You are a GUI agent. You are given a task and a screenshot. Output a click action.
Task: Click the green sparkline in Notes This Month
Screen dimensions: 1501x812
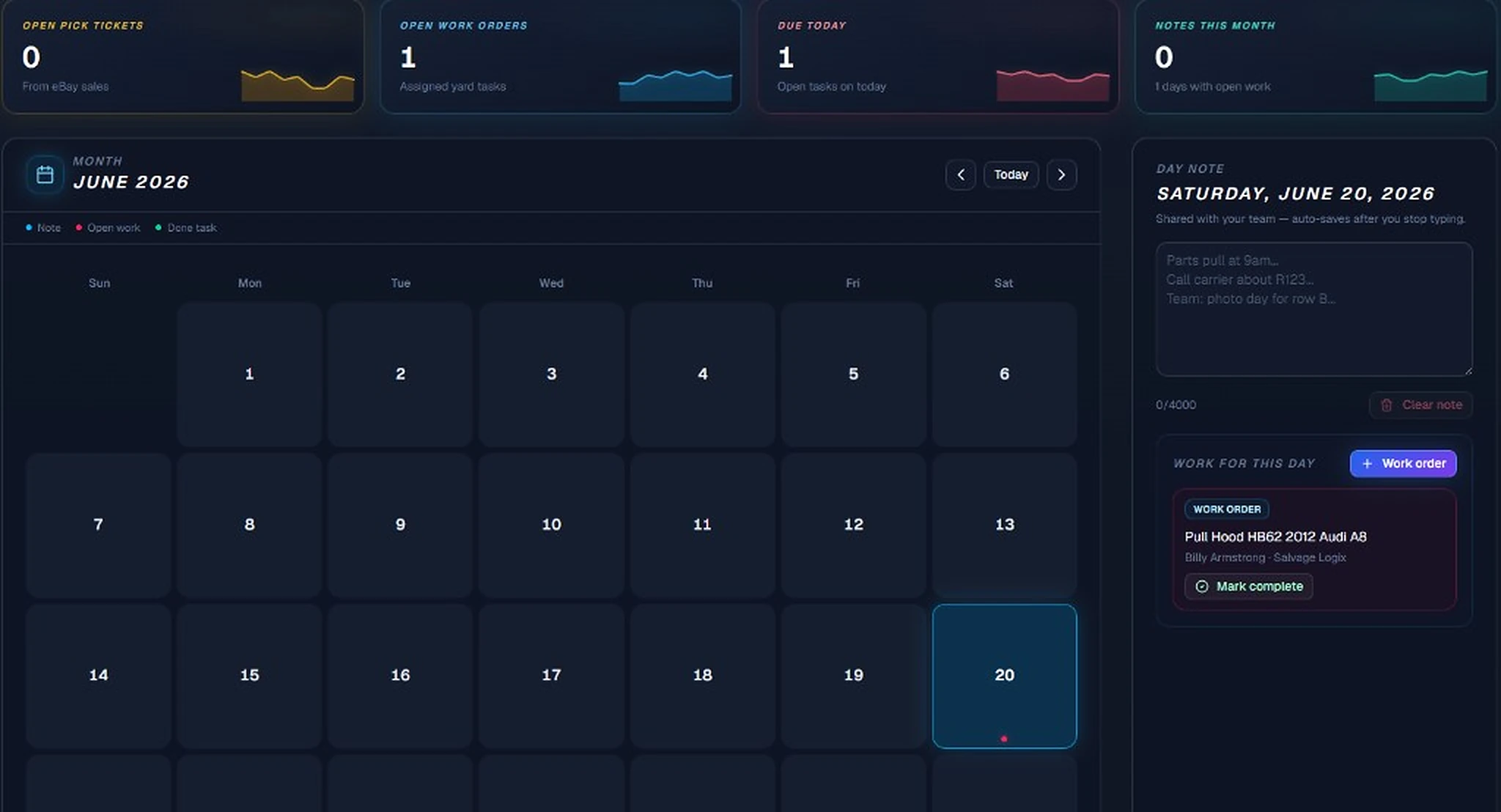coord(1431,85)
